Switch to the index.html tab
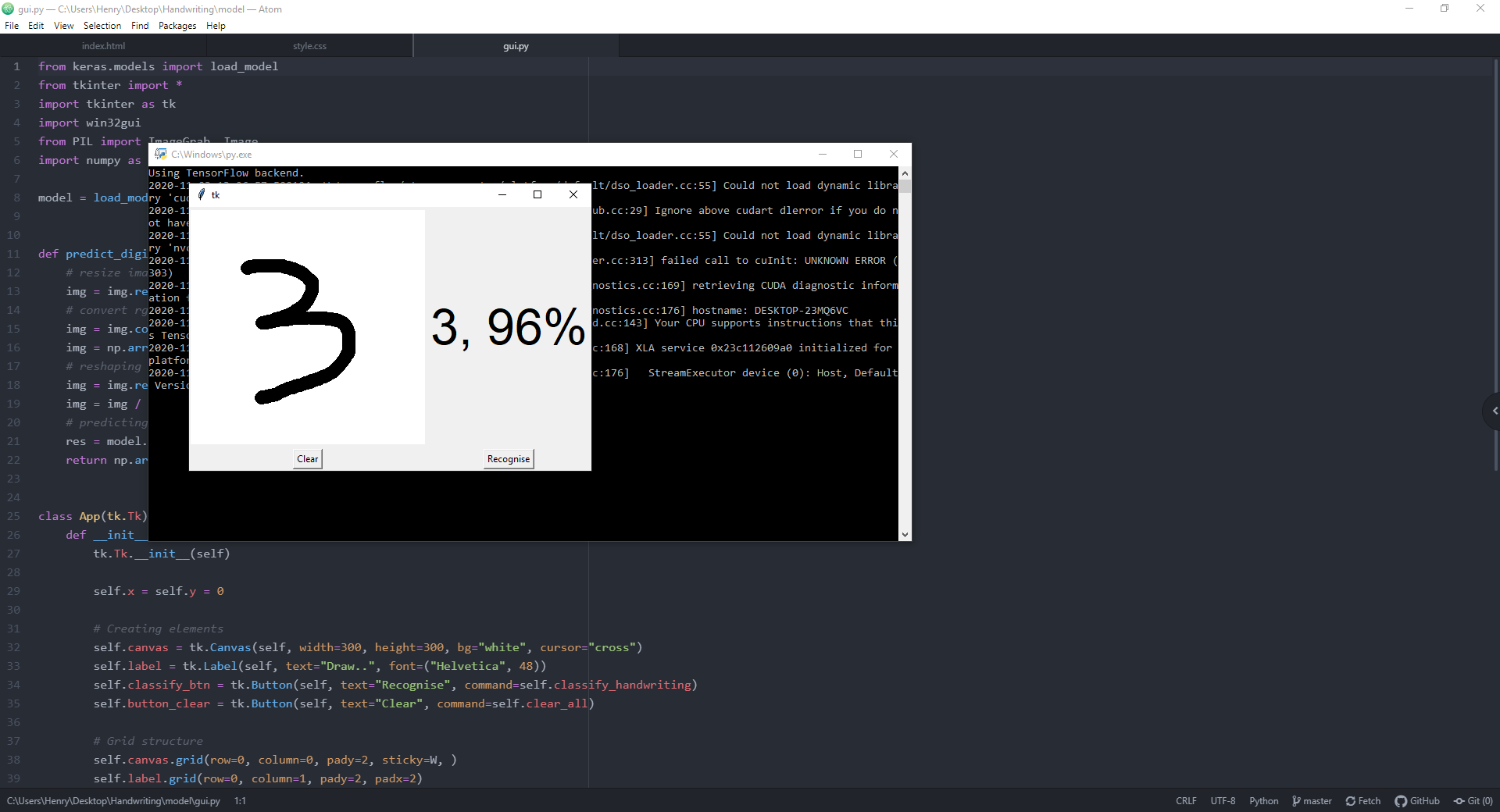 103,46
